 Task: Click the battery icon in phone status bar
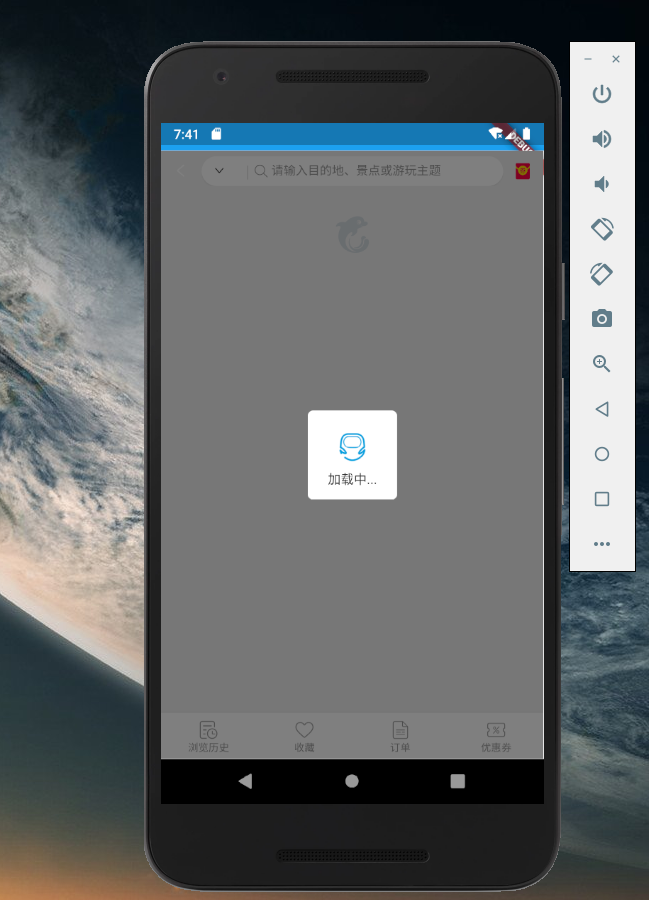[526, 134]
